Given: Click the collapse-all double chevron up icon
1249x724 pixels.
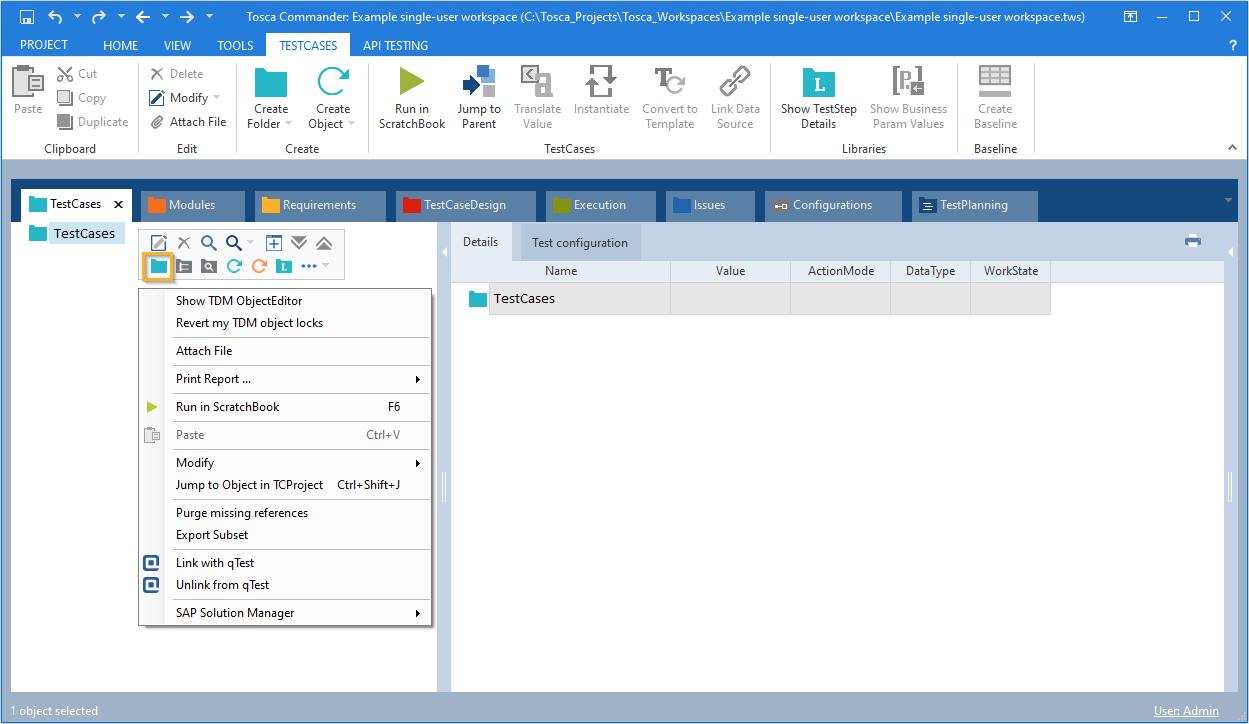Looking at the screenshot, I should pyautogui.click(x=324, y=243).
